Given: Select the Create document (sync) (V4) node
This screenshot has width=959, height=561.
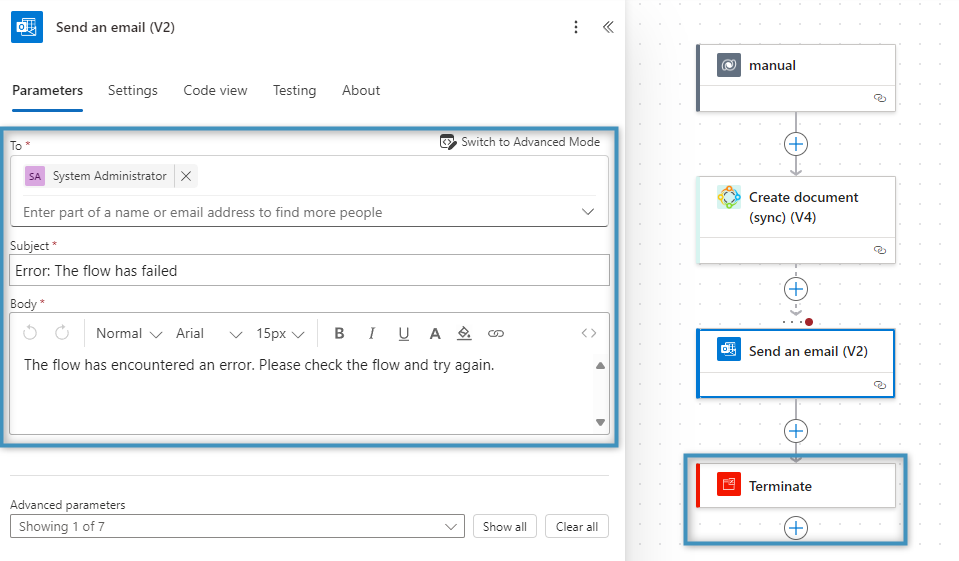Looking at the screenshot, I should point(796,220).
